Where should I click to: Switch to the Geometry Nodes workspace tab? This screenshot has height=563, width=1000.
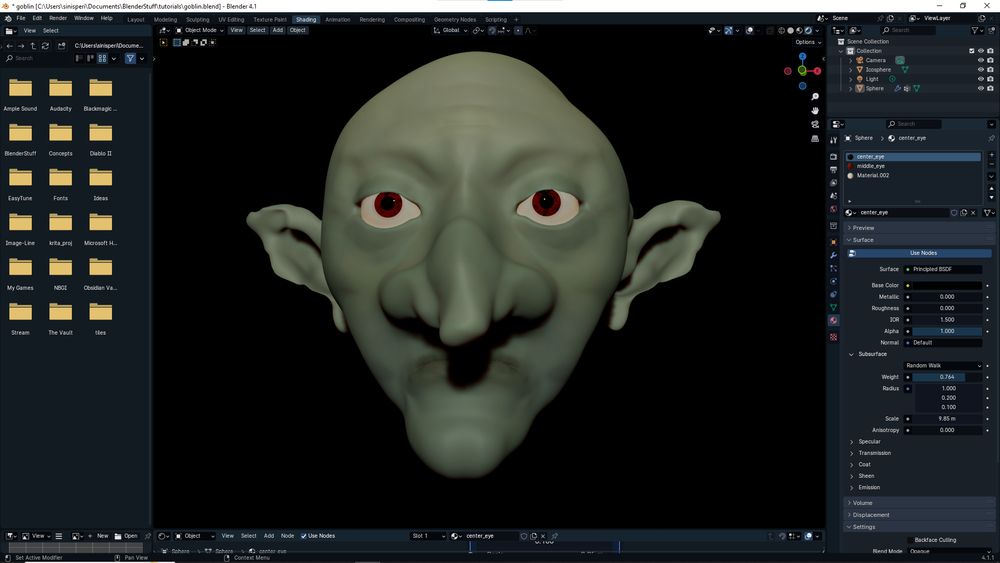click(455, 20)
